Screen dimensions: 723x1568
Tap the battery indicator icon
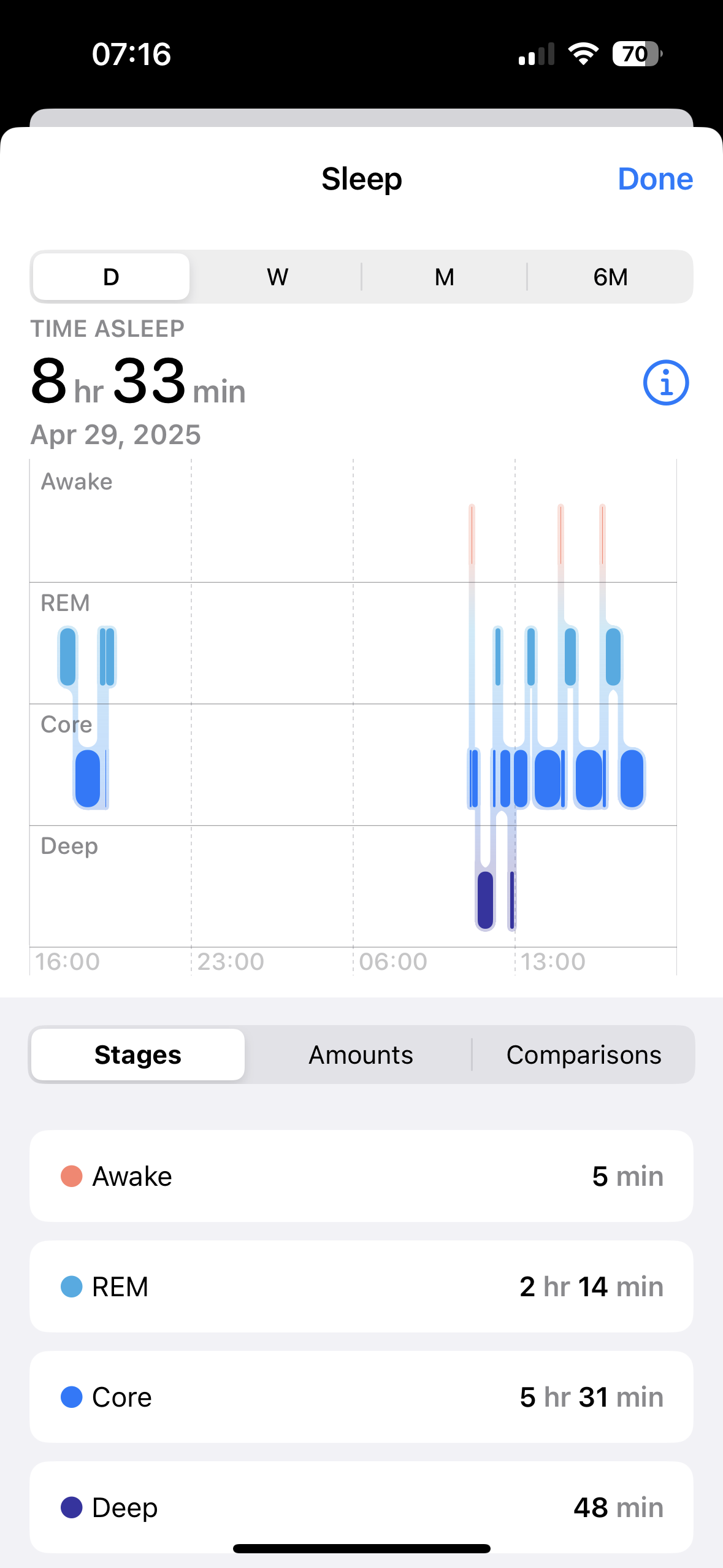637,54
